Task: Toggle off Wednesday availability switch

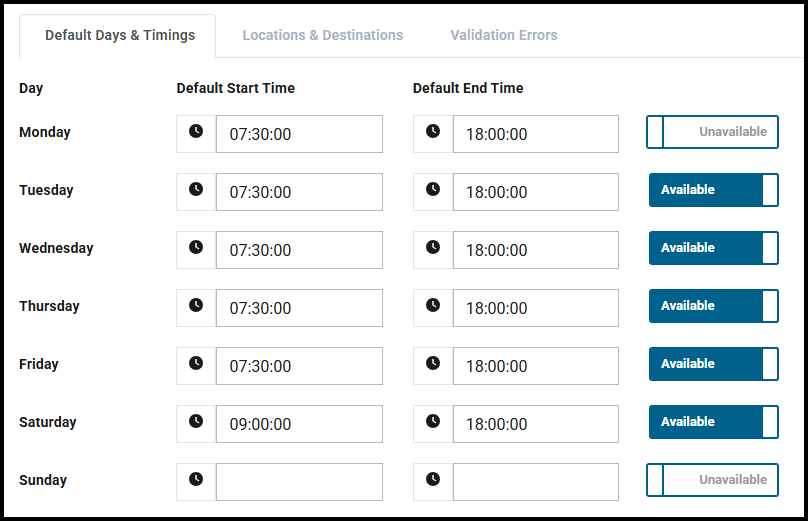Action: tap(712, 248)
